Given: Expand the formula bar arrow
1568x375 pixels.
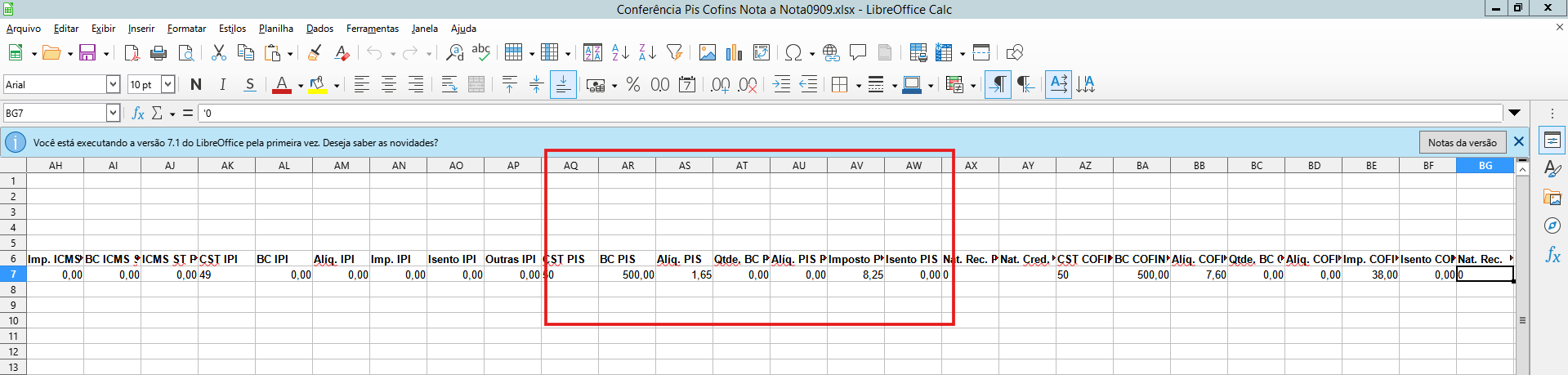Looking at the screenshot, I should tap(1515, 113).
